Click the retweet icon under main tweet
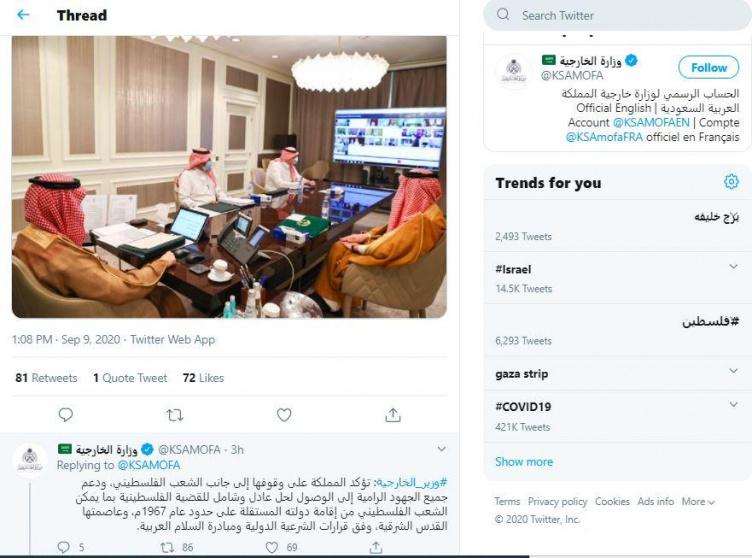The image size is (752, 558). (175, 415)
